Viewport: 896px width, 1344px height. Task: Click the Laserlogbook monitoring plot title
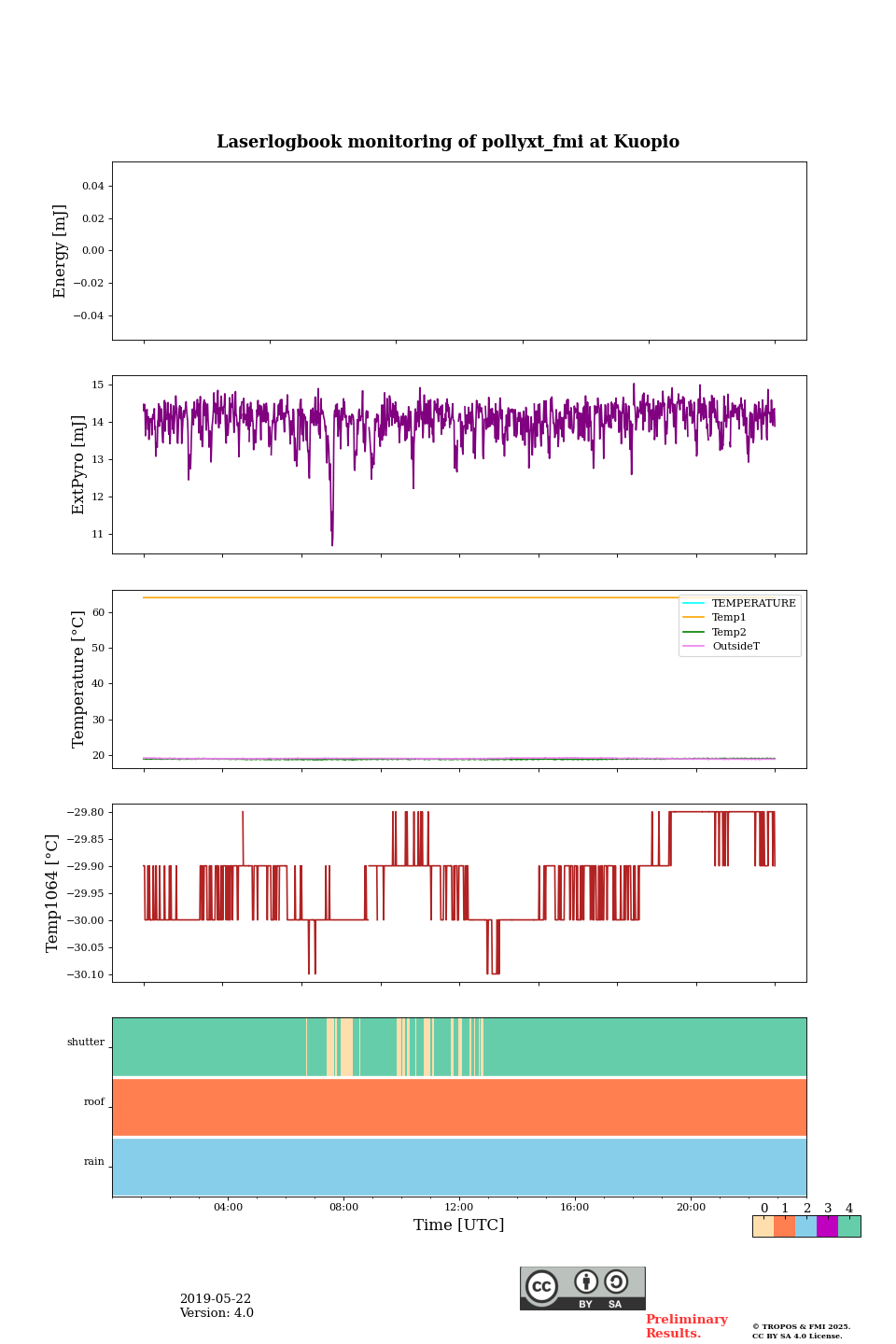[x=448, y=142]
